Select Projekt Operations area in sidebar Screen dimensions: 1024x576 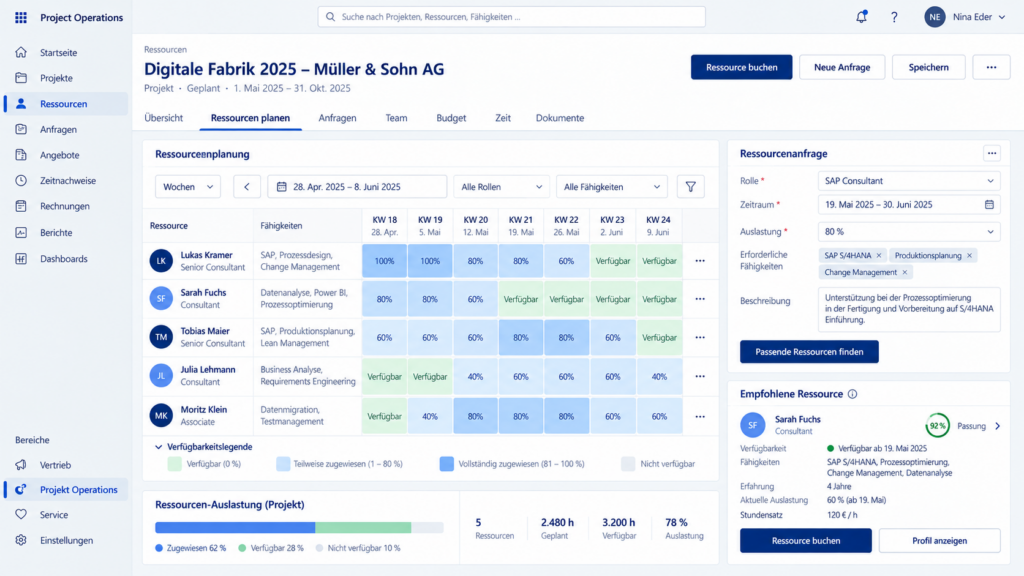65,490
